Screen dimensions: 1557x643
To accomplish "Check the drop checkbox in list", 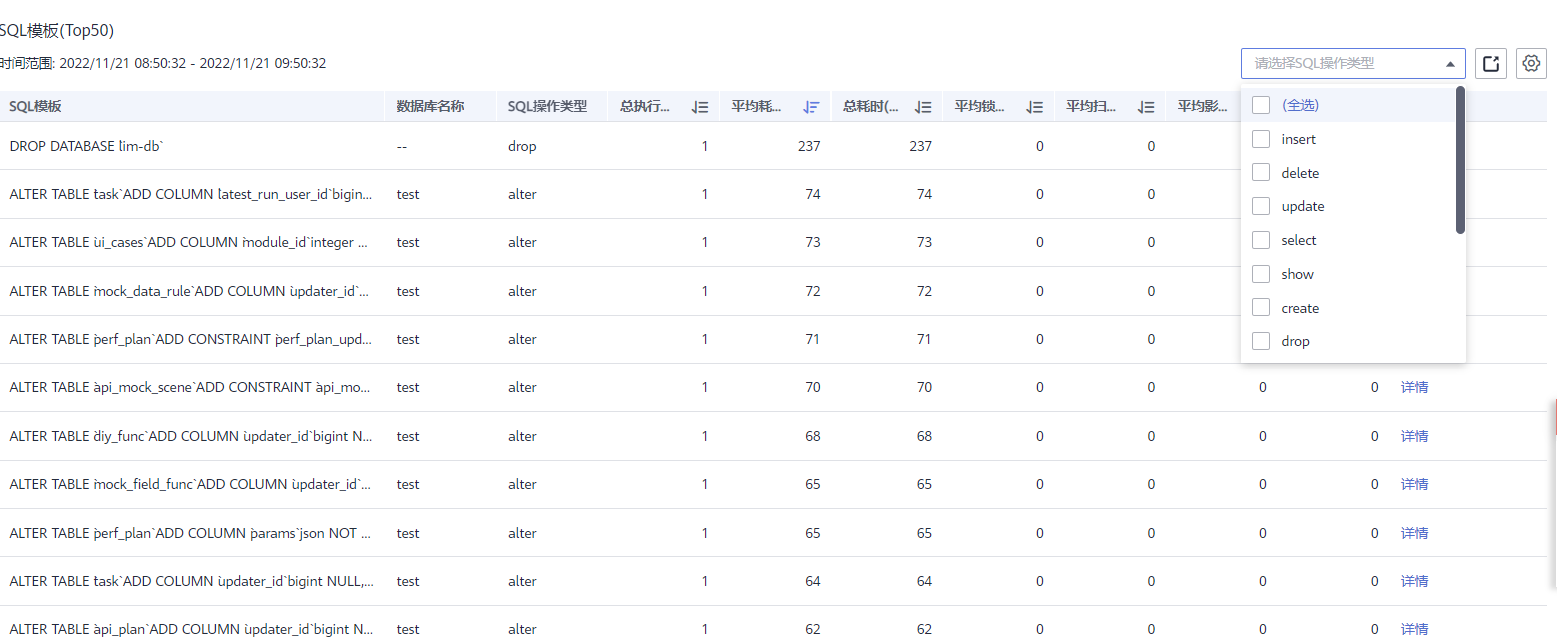I will coord(1261,341).
